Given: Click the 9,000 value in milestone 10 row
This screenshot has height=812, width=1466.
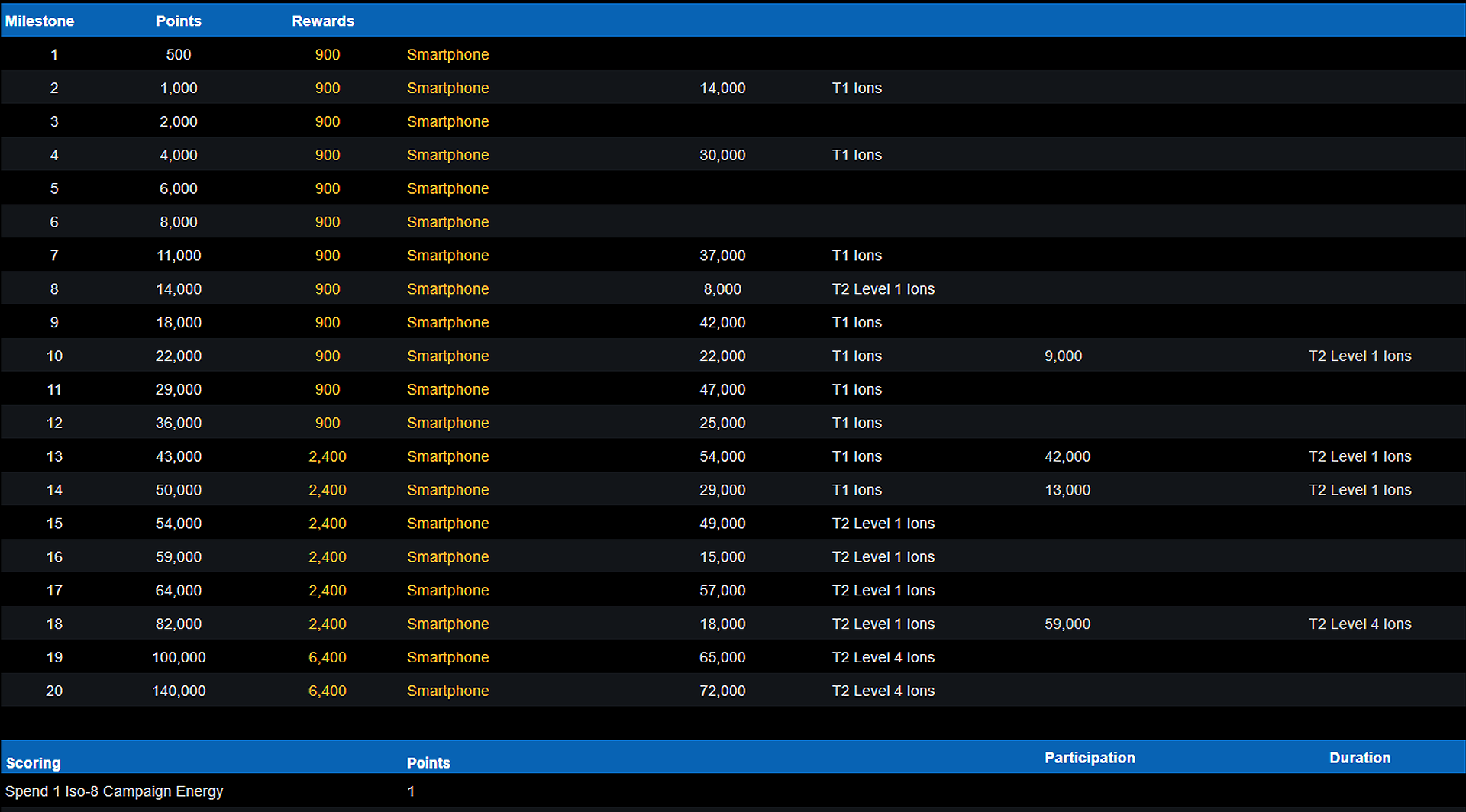Looking at the screenshot, I should [1063, 356].
